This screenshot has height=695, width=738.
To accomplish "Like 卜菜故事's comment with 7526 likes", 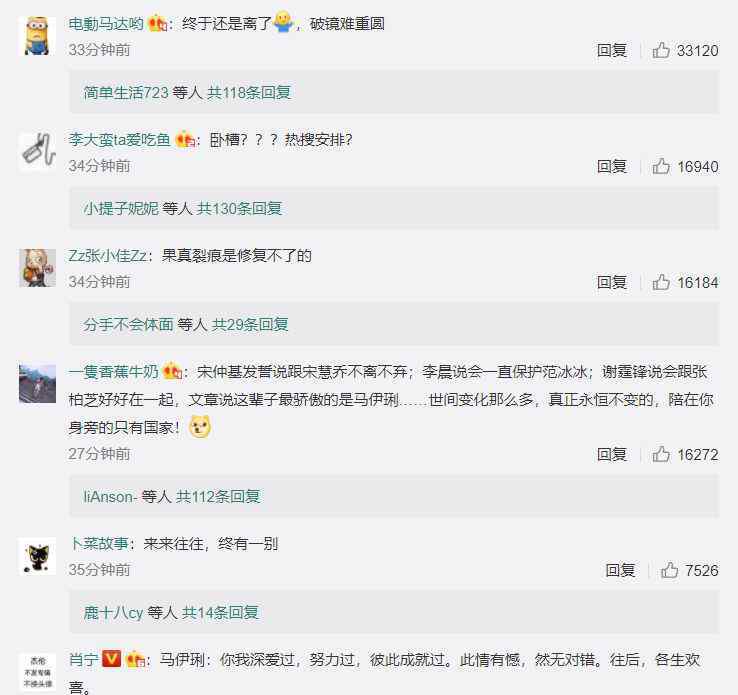I will click(x=669, y=570).
